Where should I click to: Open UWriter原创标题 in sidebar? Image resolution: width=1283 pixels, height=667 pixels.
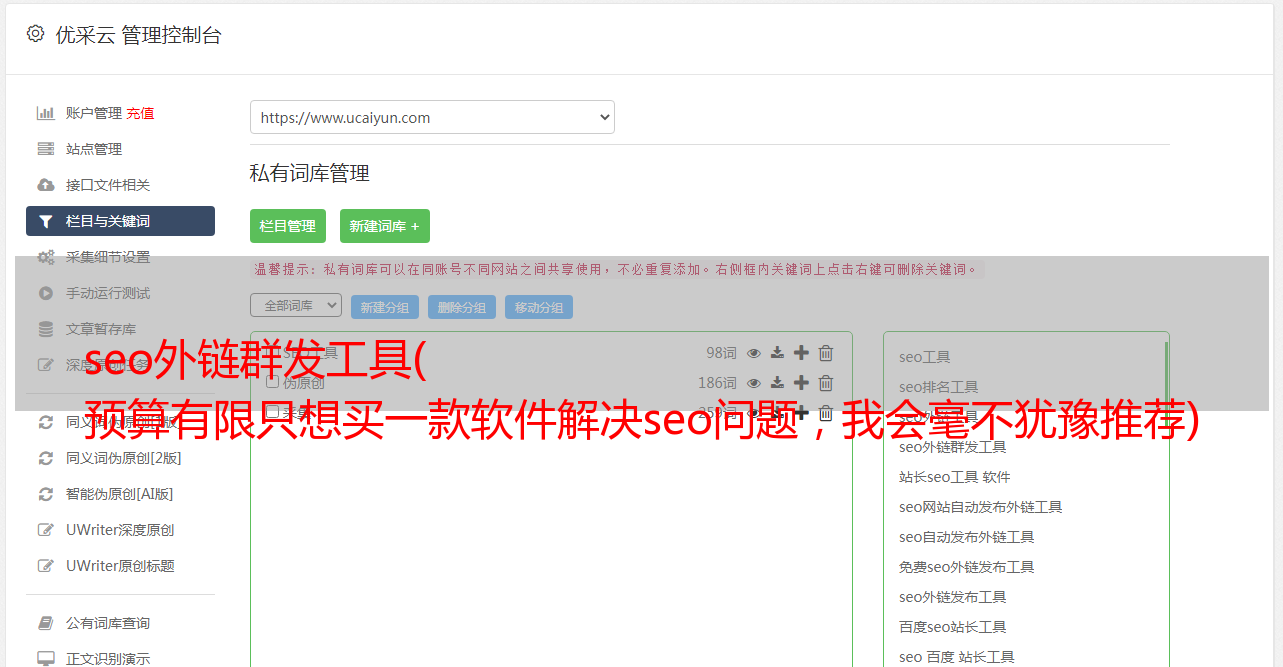tap(120, 566)
